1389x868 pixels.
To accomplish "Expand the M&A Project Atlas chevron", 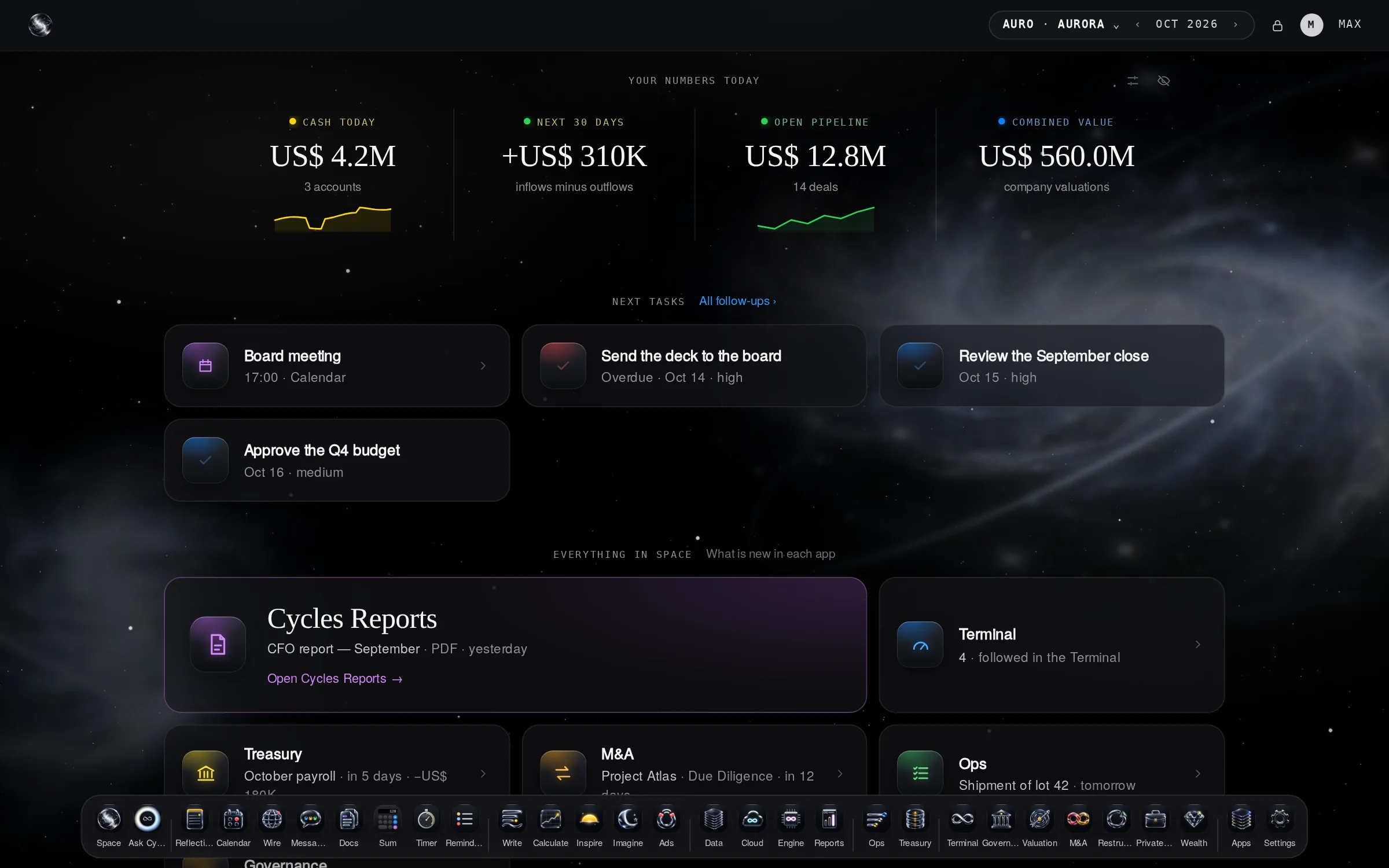I will pos(840,774).
